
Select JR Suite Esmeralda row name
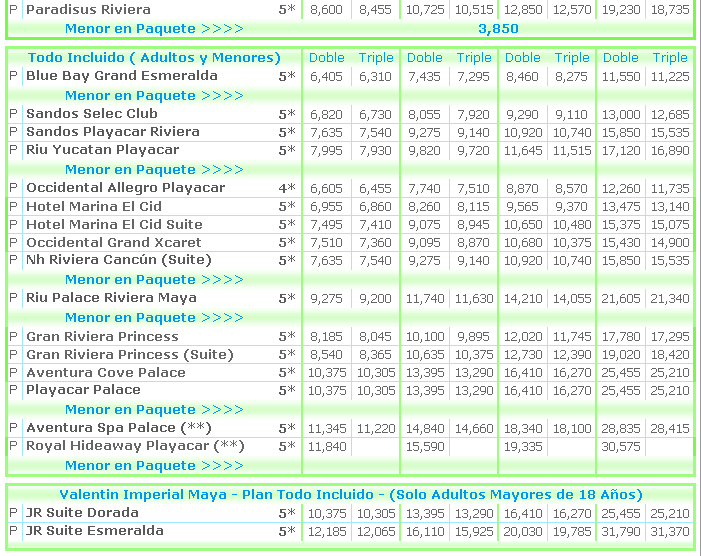point(95,531)
